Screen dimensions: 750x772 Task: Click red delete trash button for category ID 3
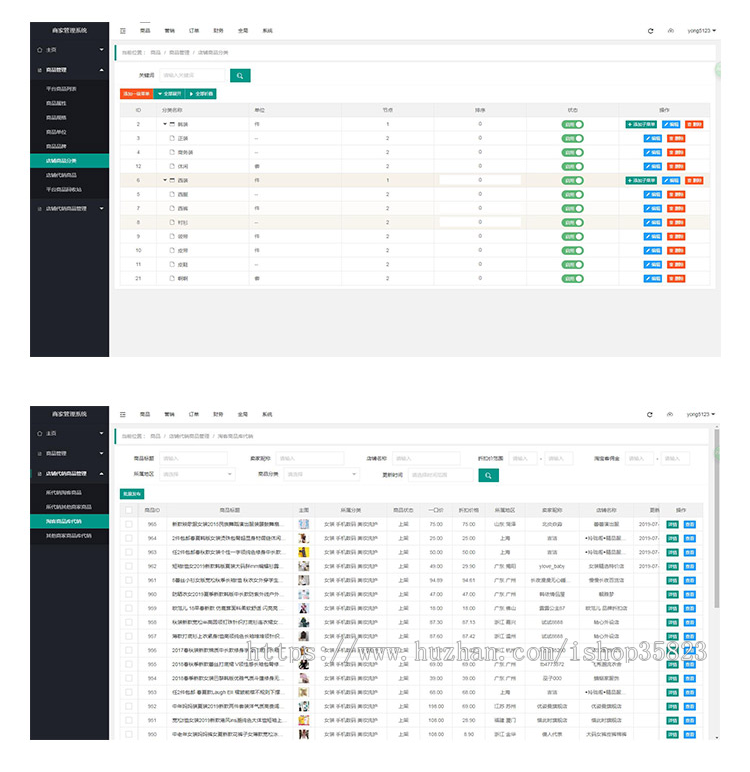click(676, 138)
